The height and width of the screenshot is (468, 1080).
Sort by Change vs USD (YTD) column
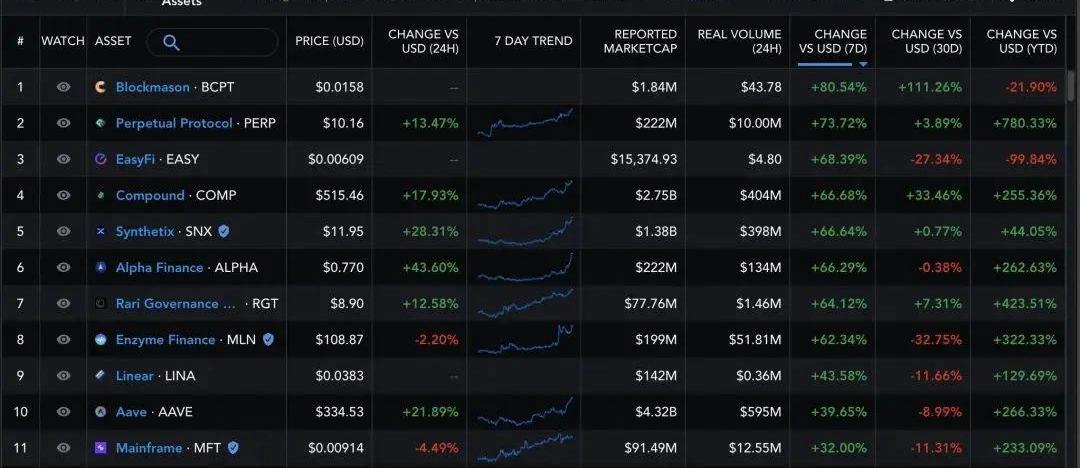tap(1020, 41)
